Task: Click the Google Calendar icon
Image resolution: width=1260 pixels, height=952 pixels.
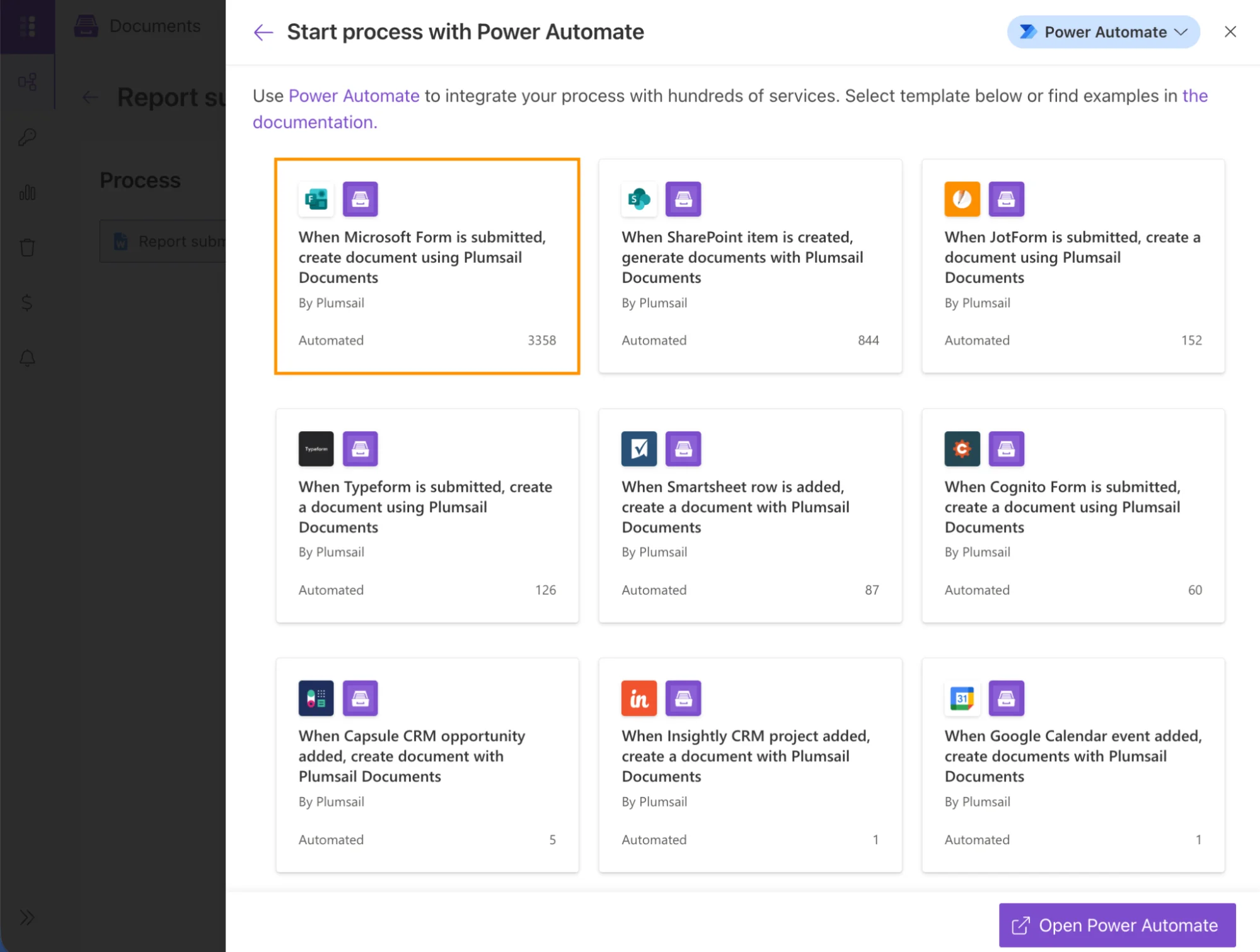Action: 962,698
